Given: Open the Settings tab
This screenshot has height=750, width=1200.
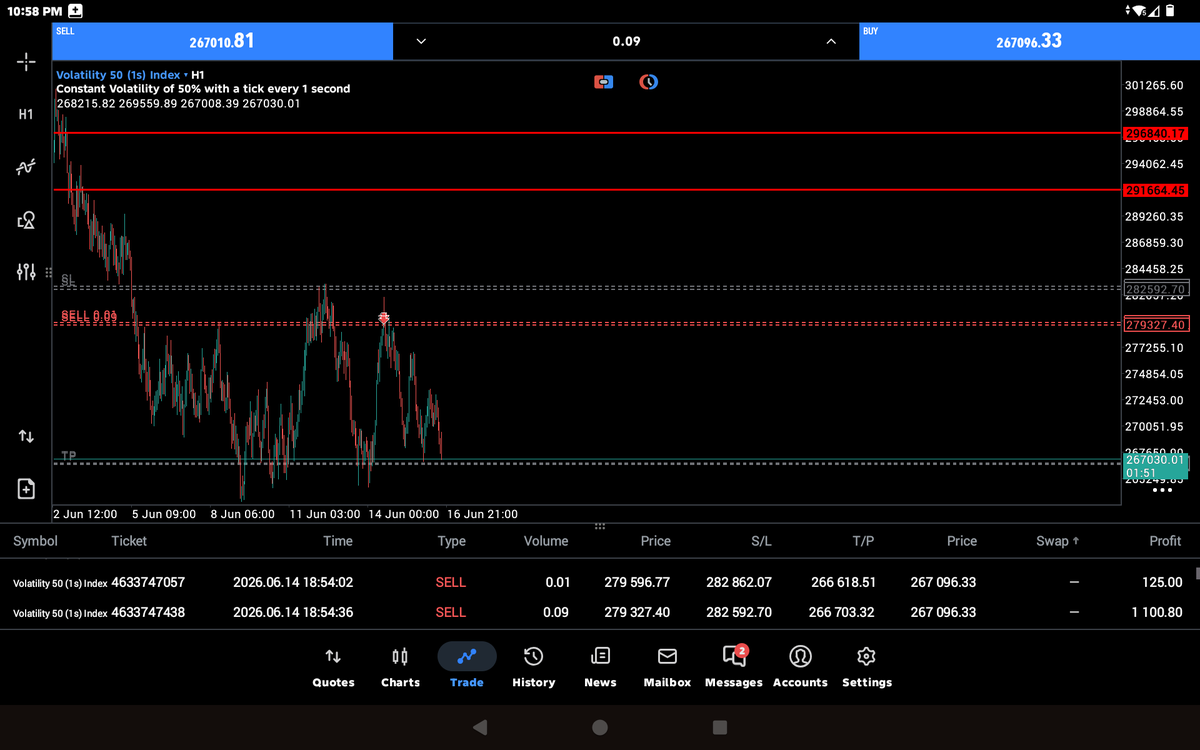Looking at the screenshot, I should coord(867,667).
